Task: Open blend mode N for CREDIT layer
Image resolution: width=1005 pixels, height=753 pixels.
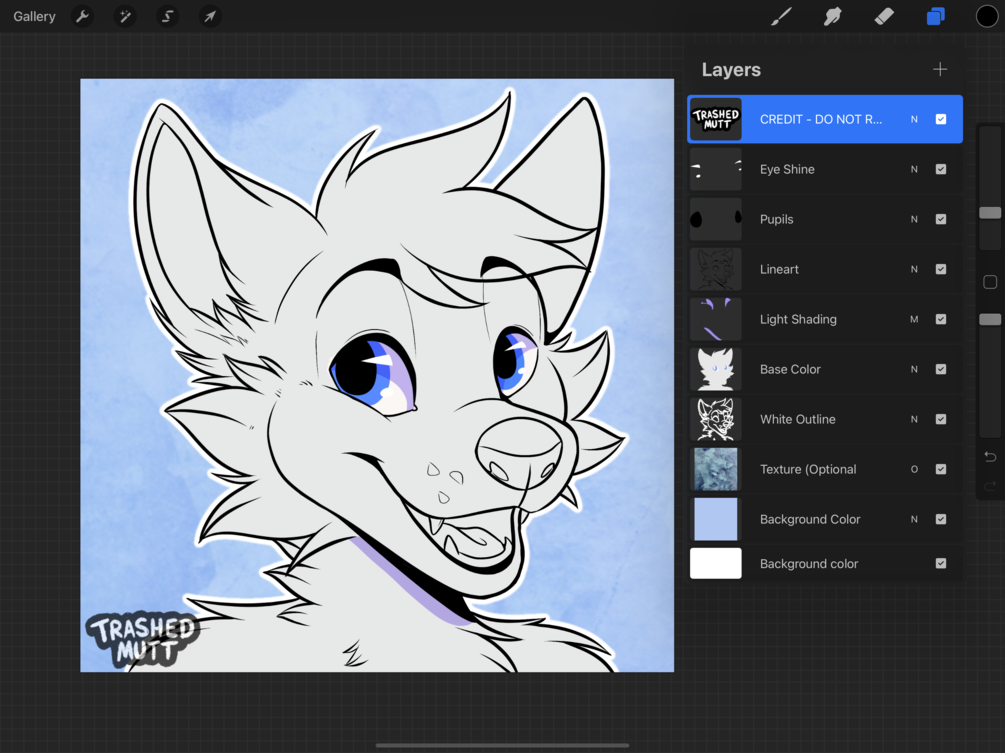Action: (x=914, y=119)
